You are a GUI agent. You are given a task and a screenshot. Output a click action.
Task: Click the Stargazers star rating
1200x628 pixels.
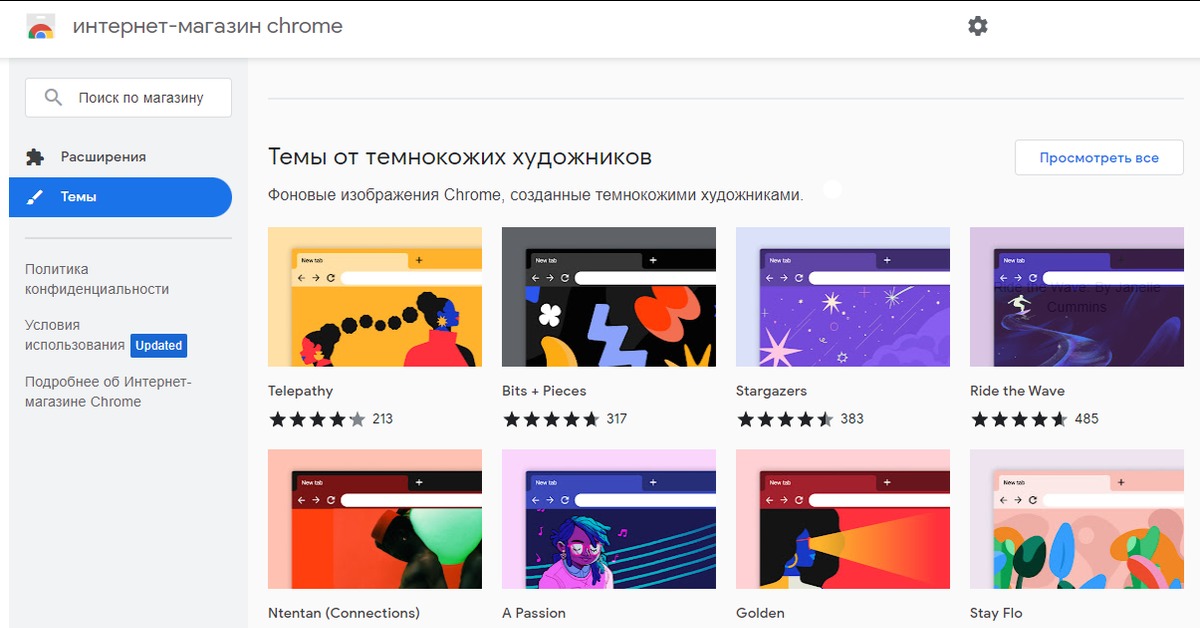[785, 419]
